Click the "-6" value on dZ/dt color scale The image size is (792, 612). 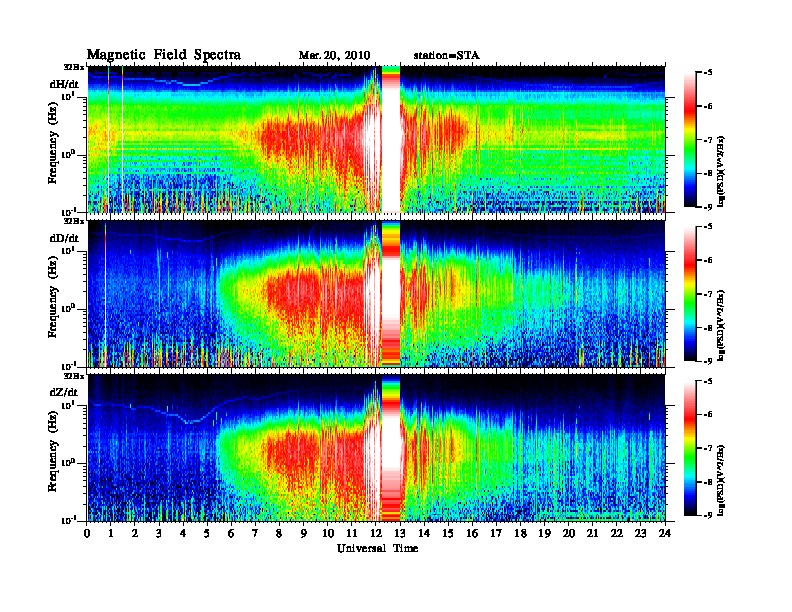coord(708,414)
